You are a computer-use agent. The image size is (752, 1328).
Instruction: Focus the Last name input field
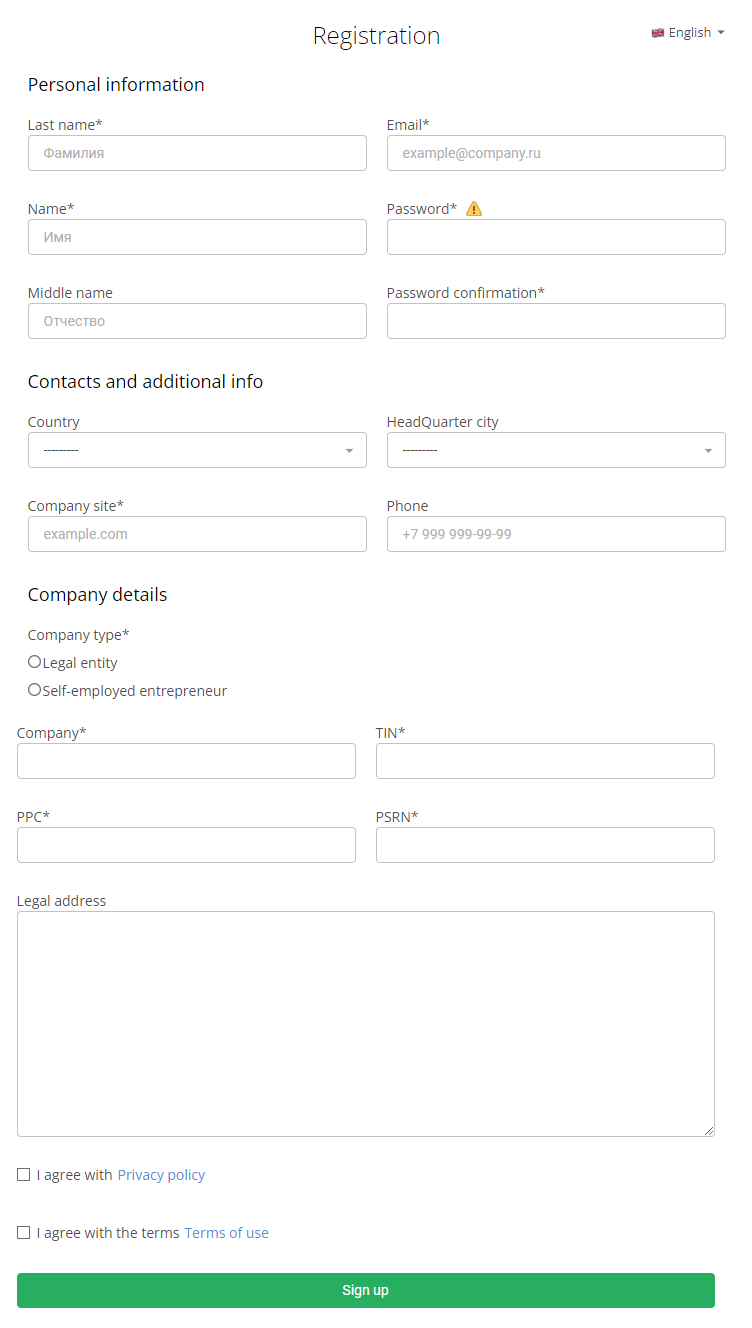(197, 153)
